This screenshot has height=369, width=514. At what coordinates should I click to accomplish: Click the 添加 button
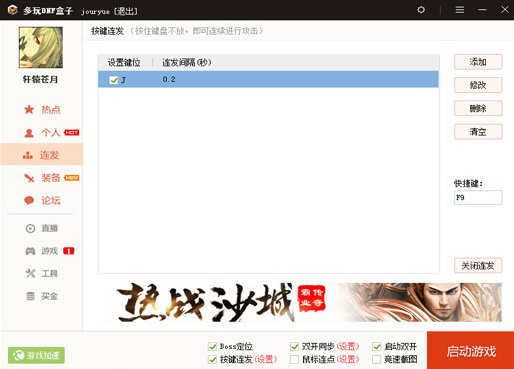pos(478,62)
